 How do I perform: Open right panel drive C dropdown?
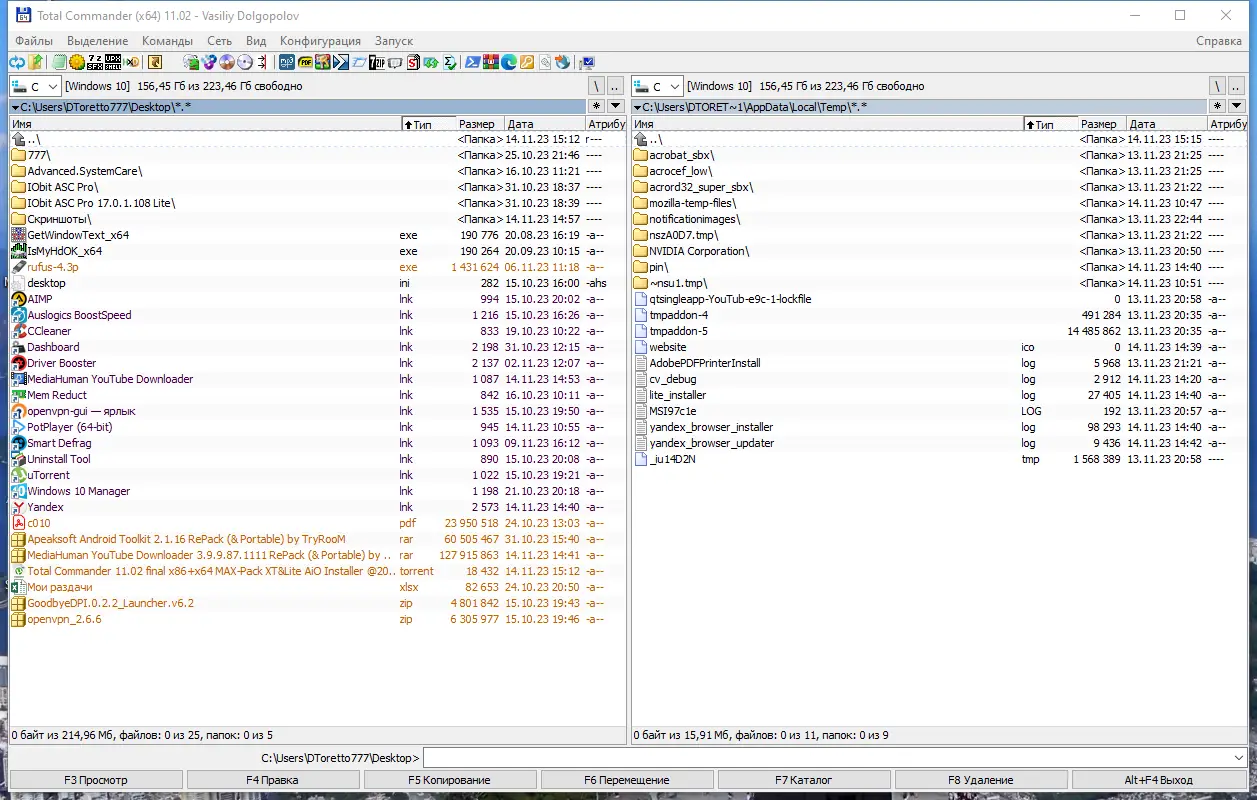(x=657, y=87)
